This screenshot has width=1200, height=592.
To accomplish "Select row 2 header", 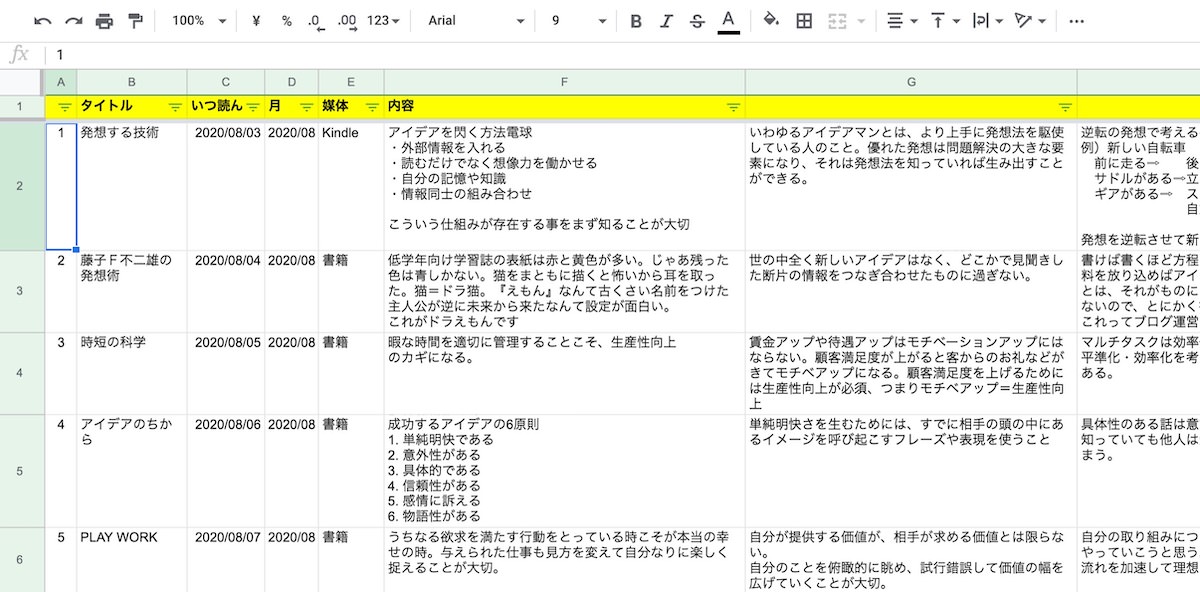I will [22, 186].
